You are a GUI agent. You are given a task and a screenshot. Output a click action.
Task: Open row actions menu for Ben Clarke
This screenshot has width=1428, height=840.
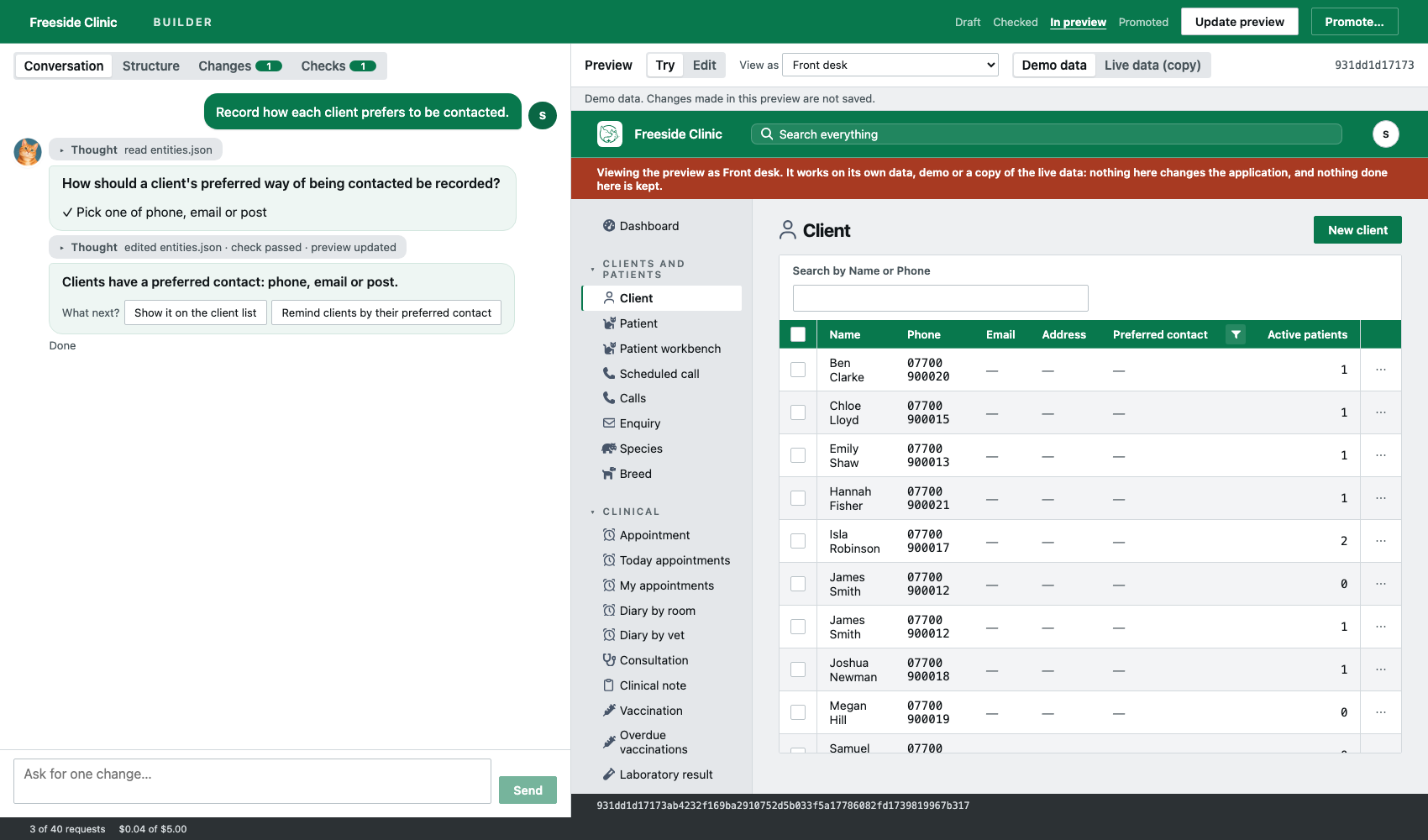click(x=1381, y=370)
